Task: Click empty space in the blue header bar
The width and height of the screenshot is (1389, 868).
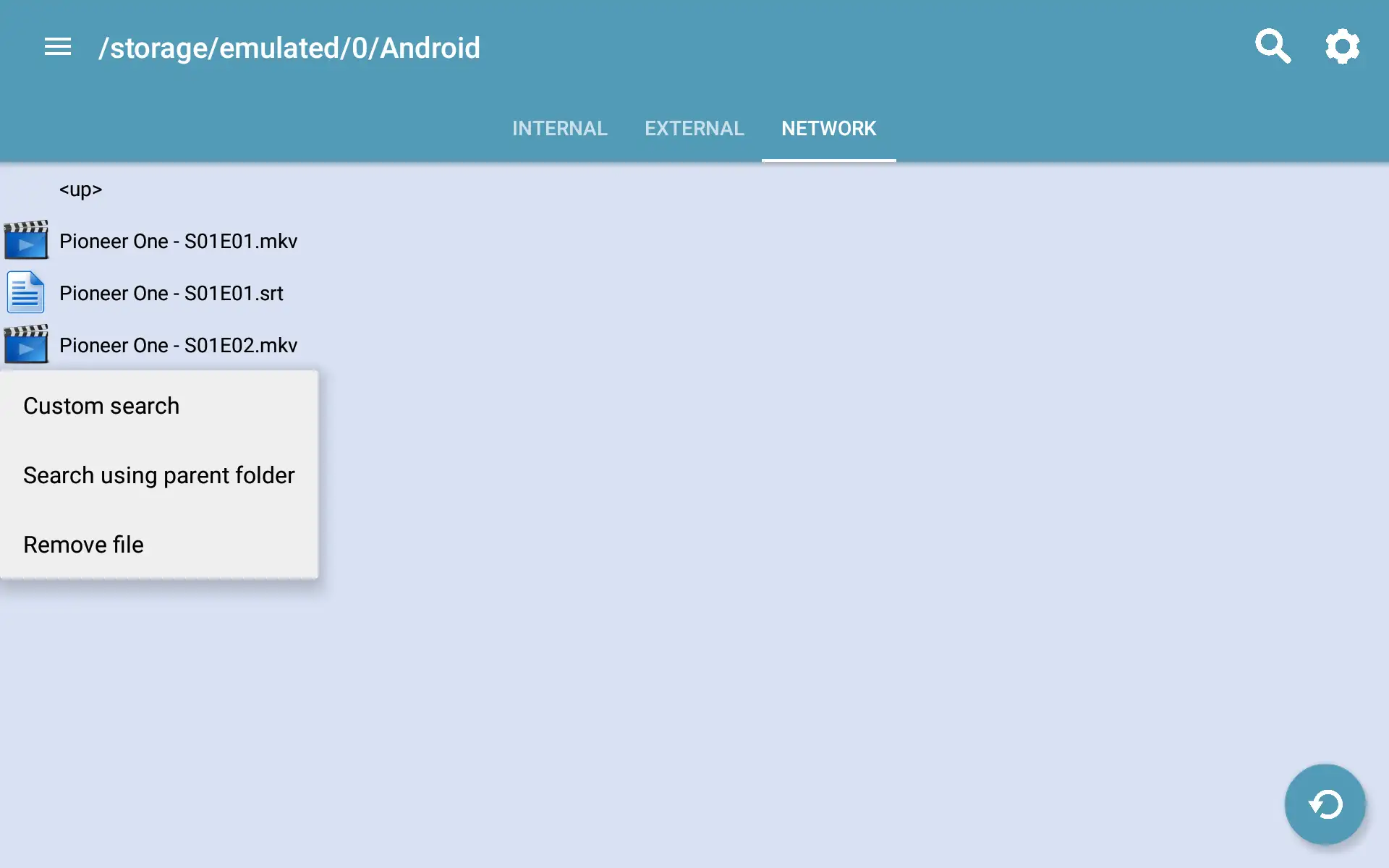Action: click(x=868, y=48)
